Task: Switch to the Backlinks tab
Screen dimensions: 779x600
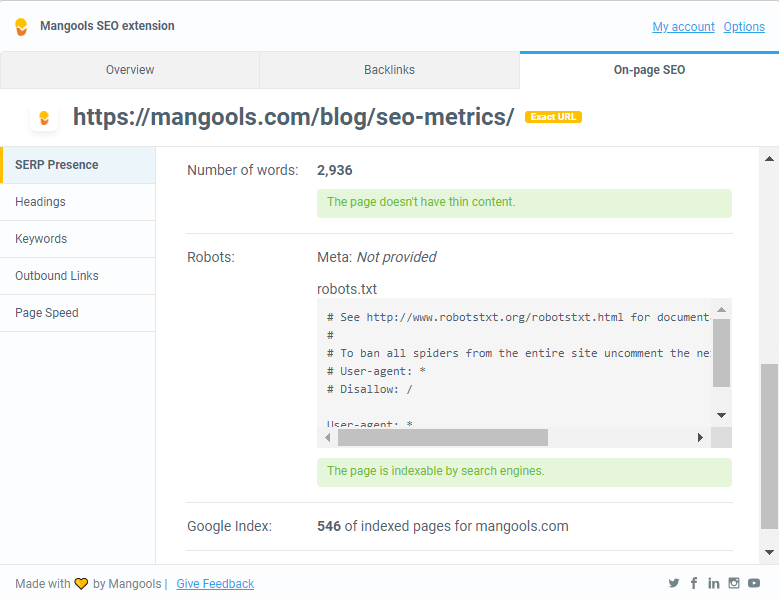Action: (x=390, y=70)
